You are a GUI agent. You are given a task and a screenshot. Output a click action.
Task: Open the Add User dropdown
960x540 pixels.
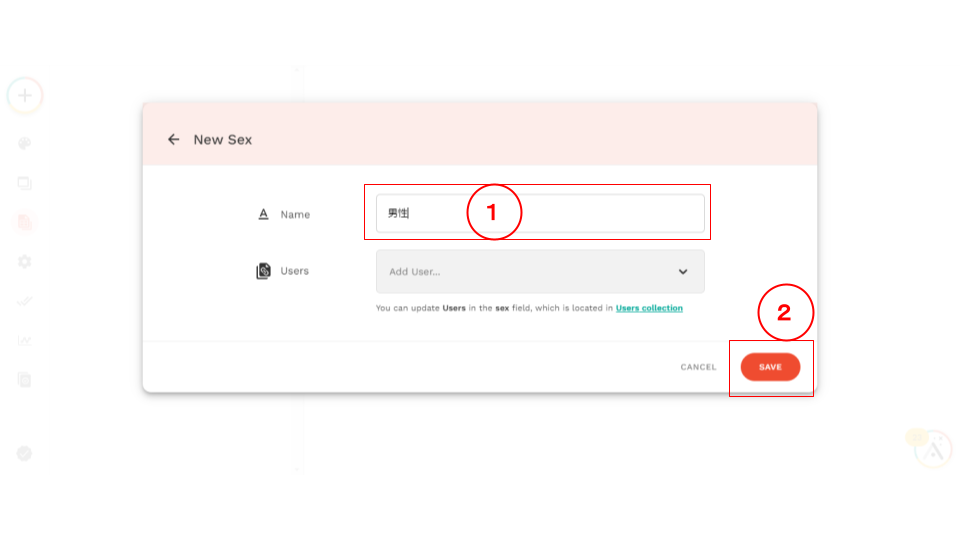pyautogui.click(x=540, y=271)
